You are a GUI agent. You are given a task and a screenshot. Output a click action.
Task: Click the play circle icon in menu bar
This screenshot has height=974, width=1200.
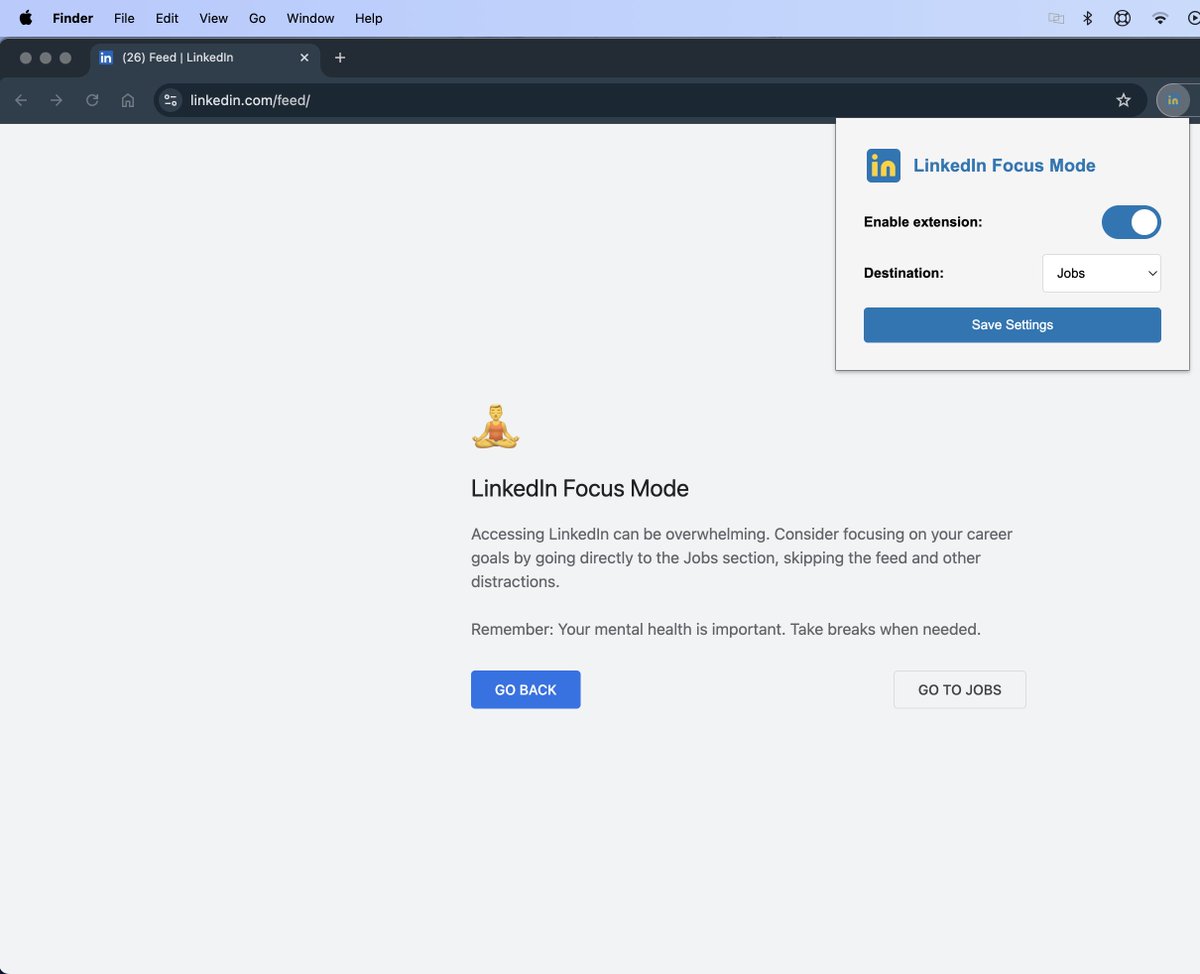pos(1193,18)
